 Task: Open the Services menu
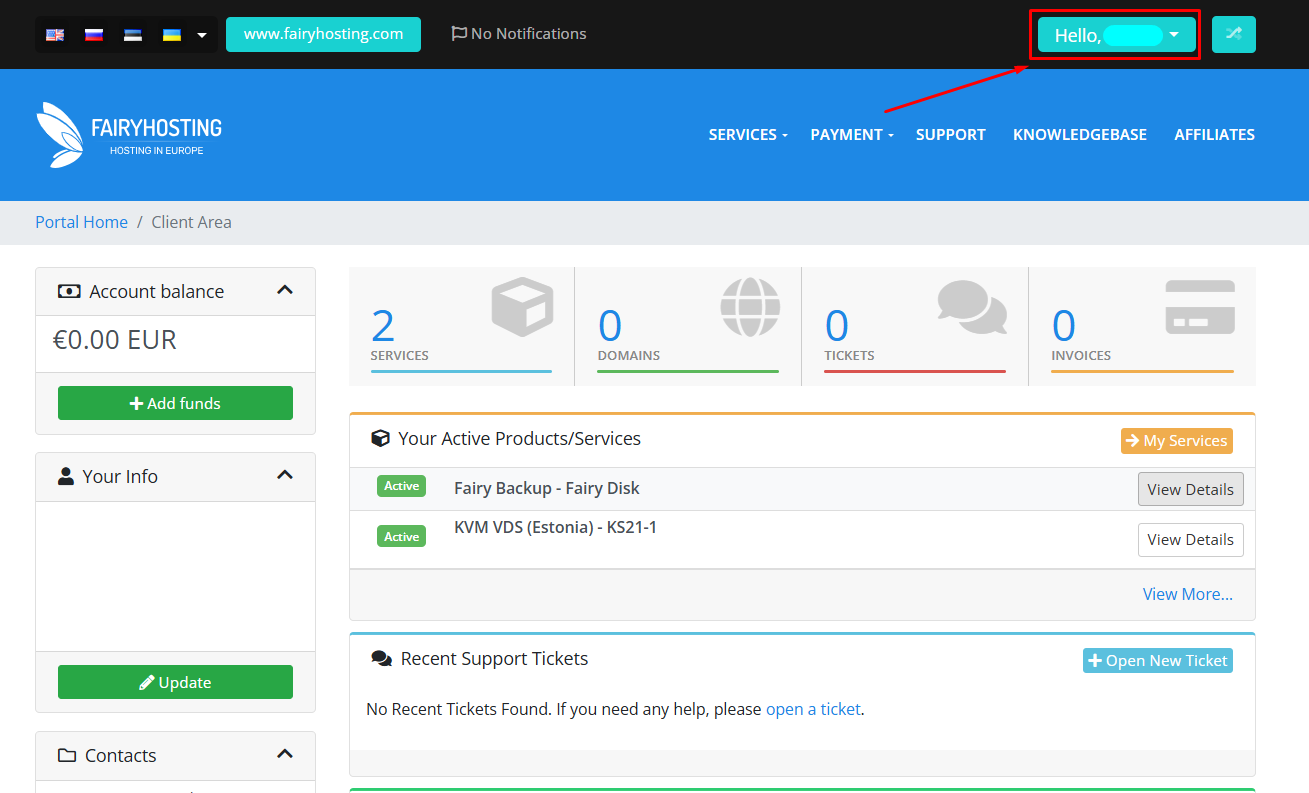(x=748, y=134)
